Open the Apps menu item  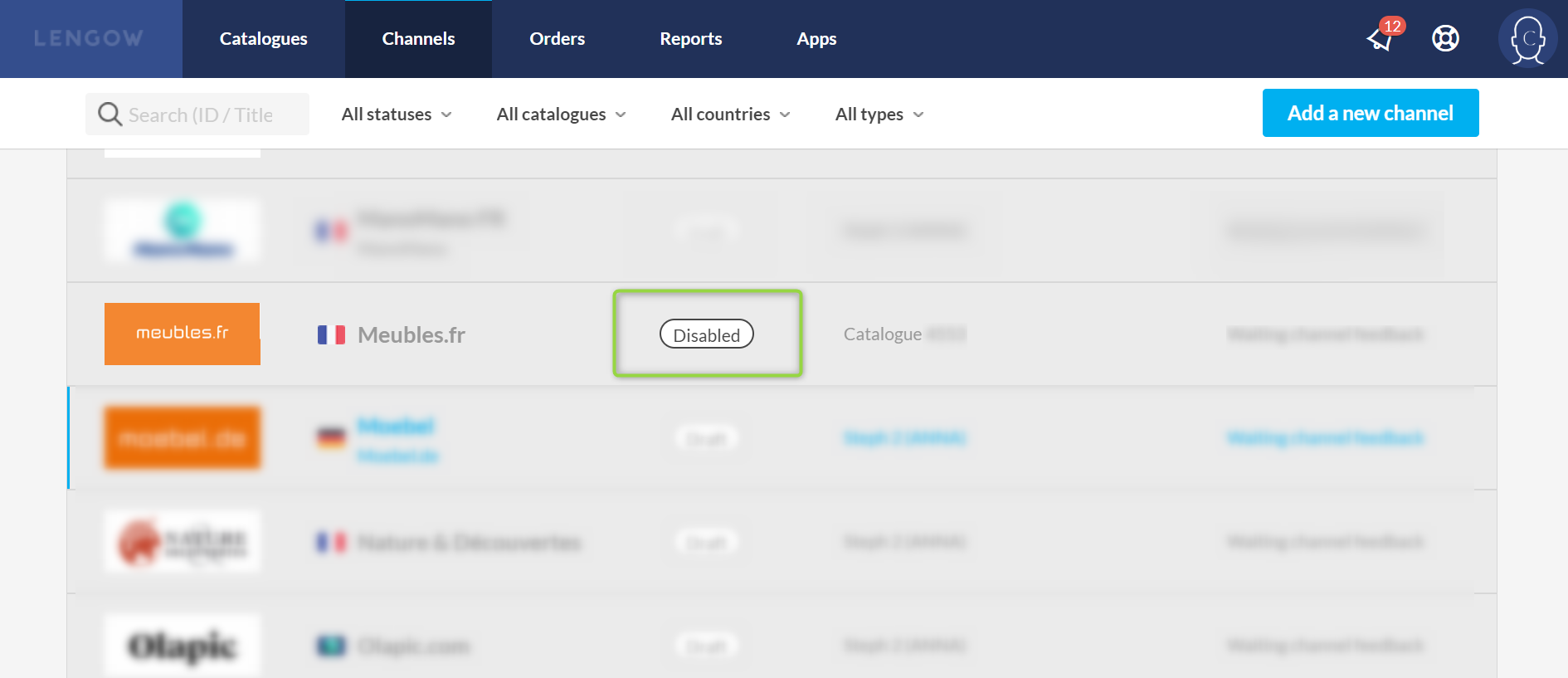tap(816, 39)
